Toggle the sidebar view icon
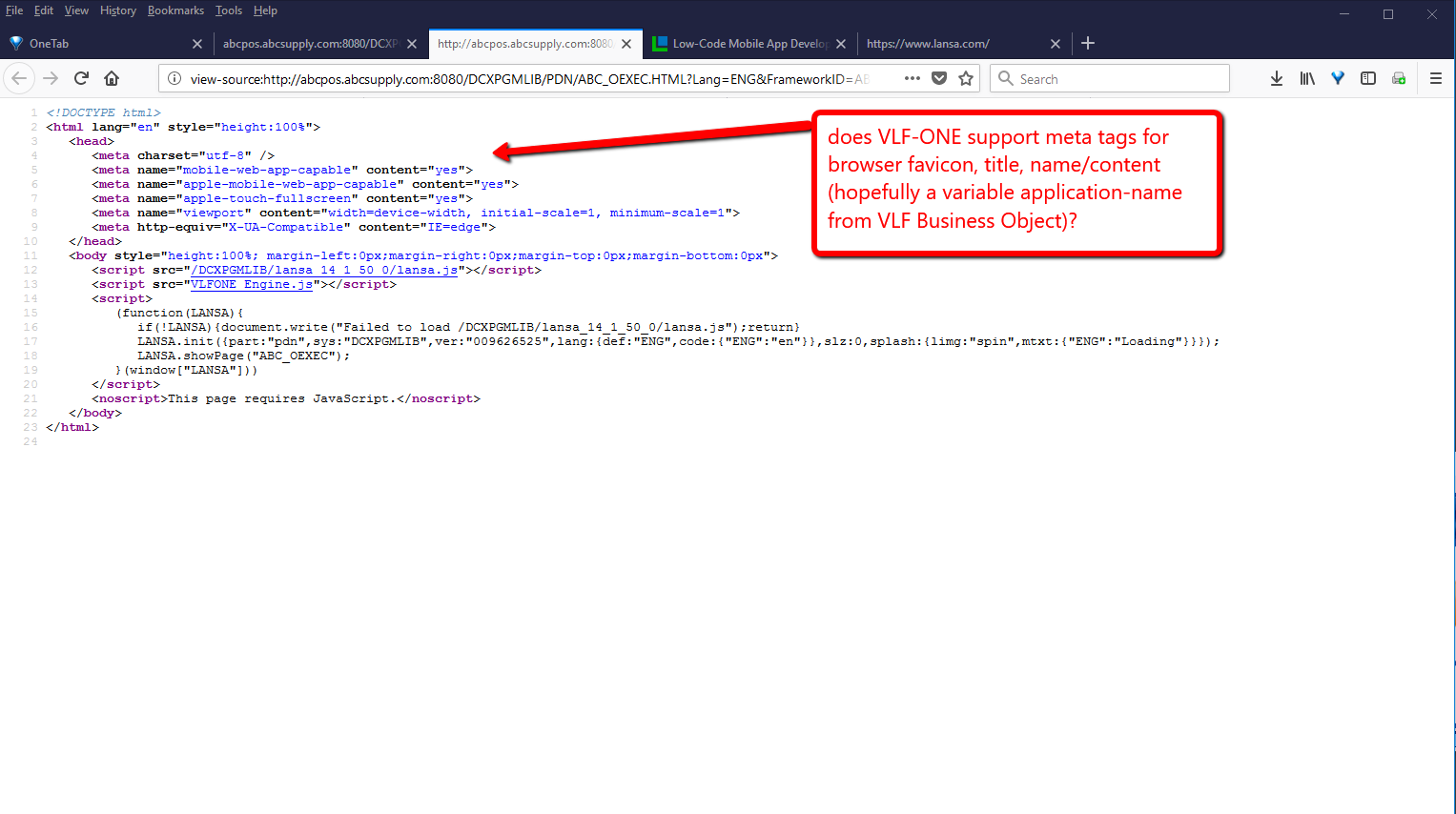This screenshot has height=814, width=1456. (1367, 78)
